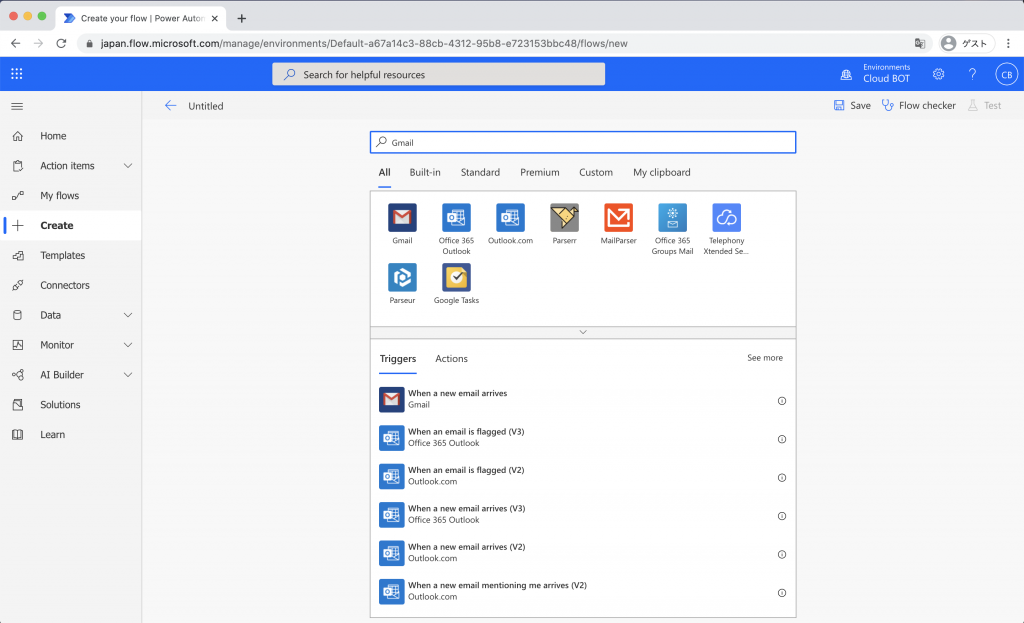Select the Office 365 Outlook connector
Viewport: 1024px width, 623px height.
(456, 218)
